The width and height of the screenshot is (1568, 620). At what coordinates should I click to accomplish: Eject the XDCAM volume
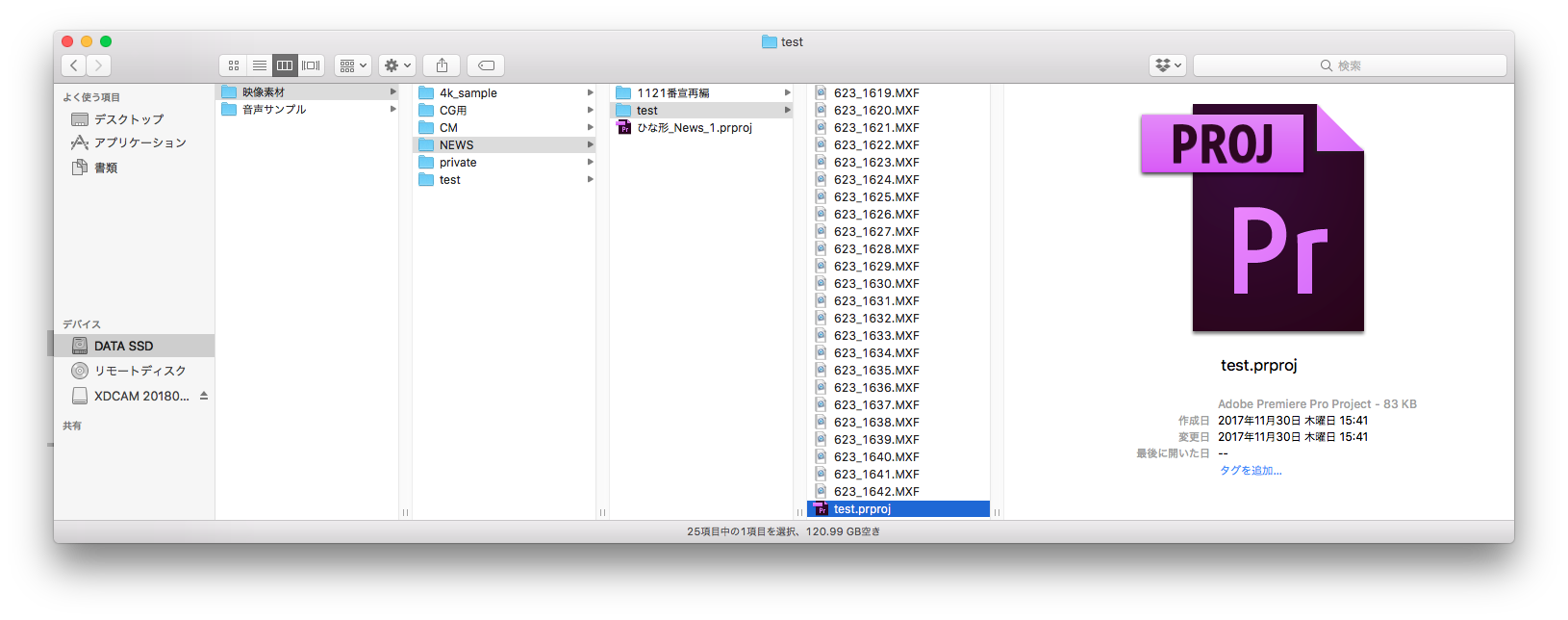(x=204, y=396)
